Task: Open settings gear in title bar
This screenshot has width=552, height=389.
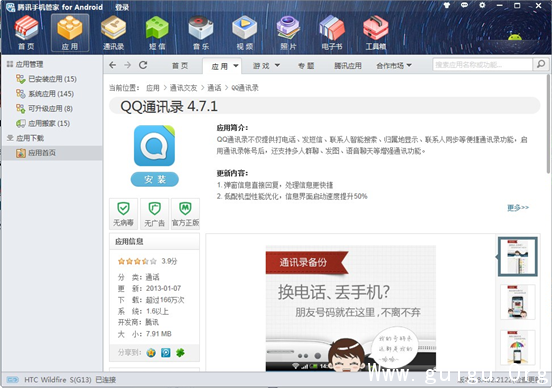Action: [482, 5]
